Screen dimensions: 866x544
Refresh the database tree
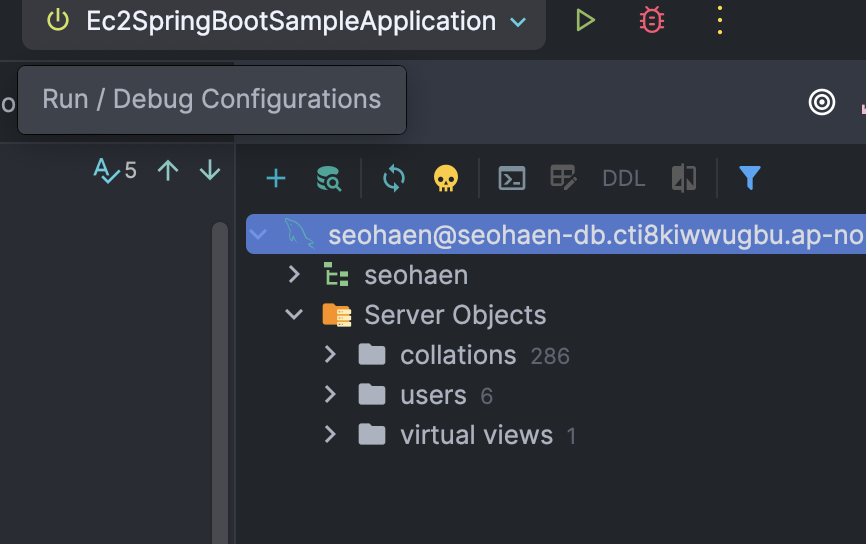[393, 179]
